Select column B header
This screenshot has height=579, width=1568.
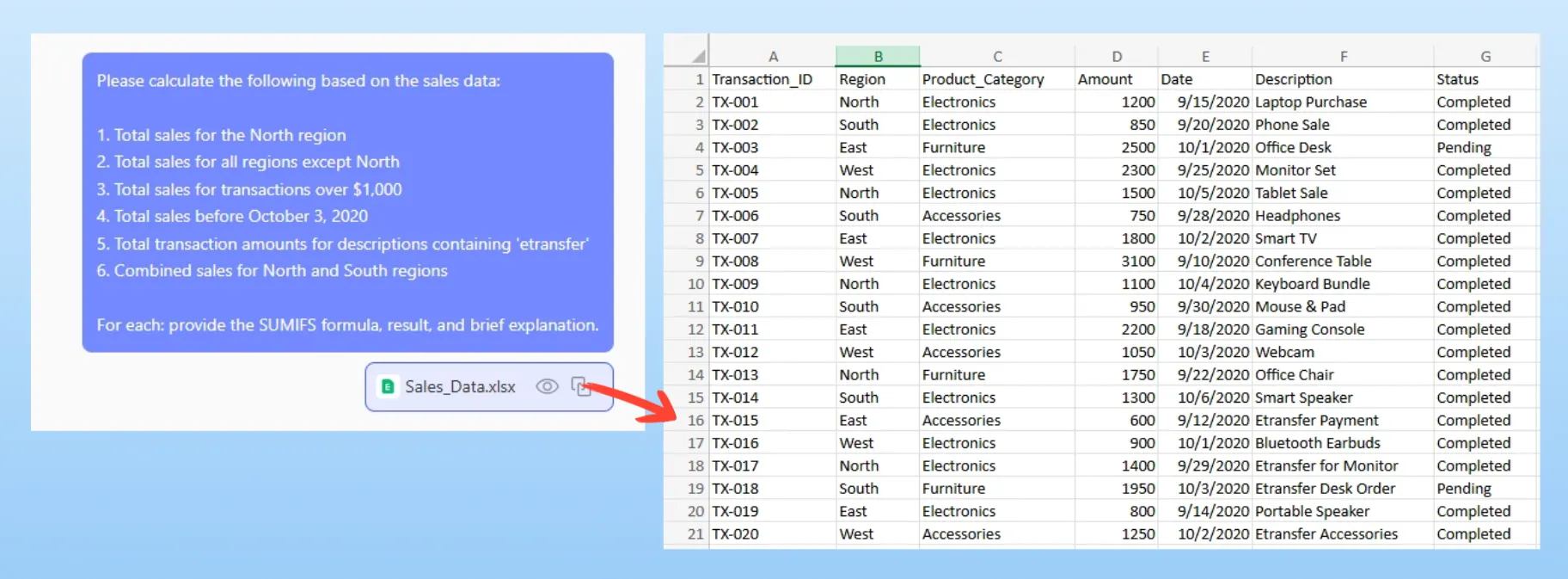pyautogui.click(x=878, y=57)
